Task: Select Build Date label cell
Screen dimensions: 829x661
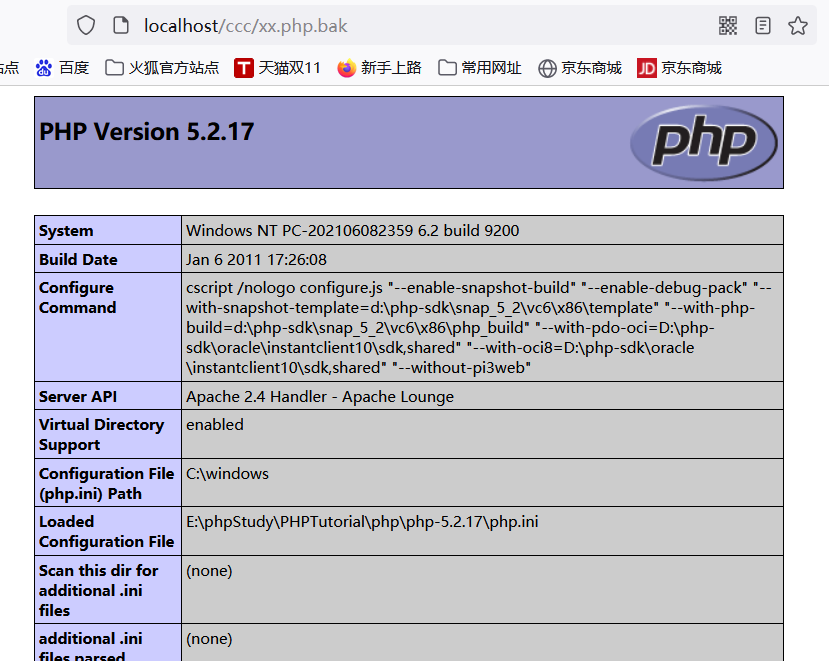Action: click(108, 259)
